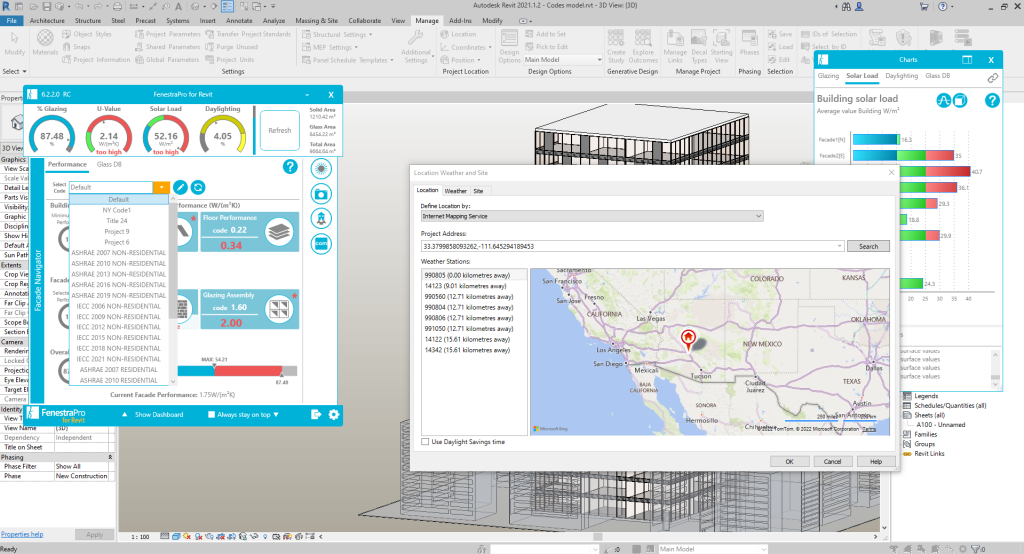Open the Properties help link

point(22,534)
